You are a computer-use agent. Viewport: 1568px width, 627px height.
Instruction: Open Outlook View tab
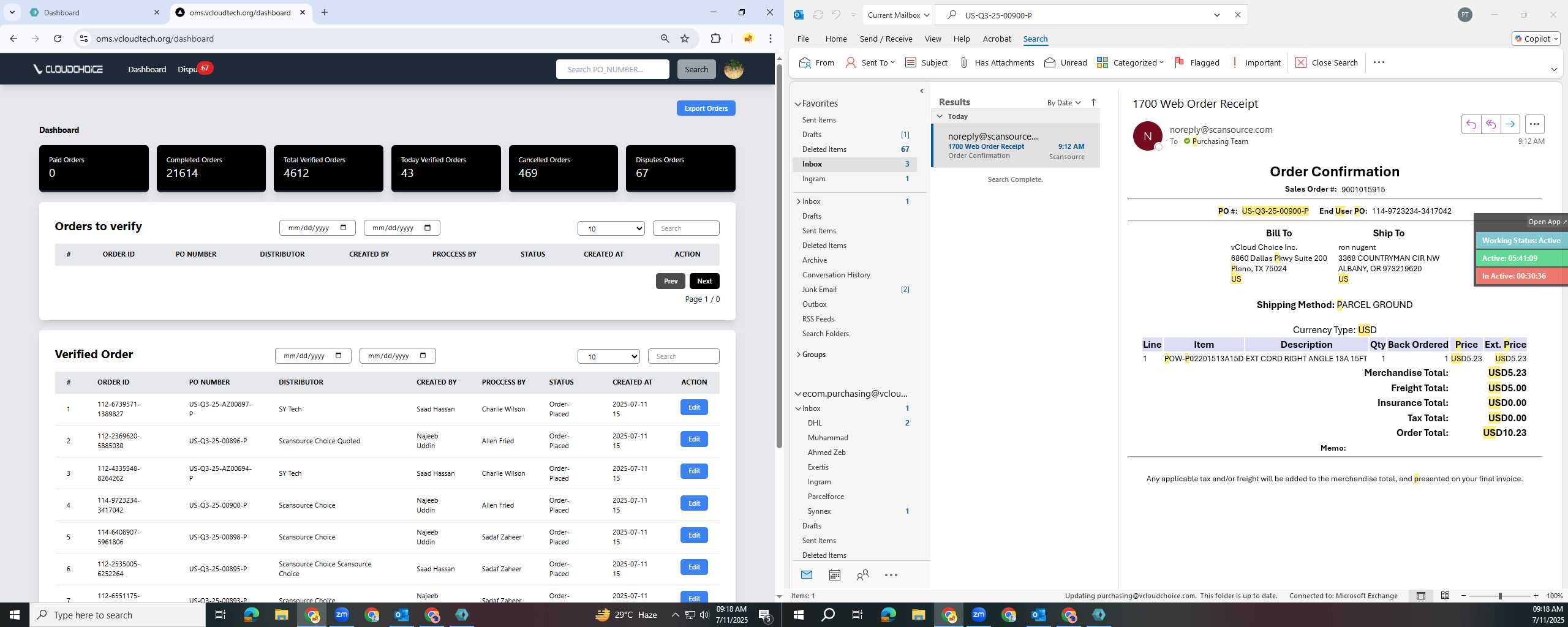coord(933,39)
